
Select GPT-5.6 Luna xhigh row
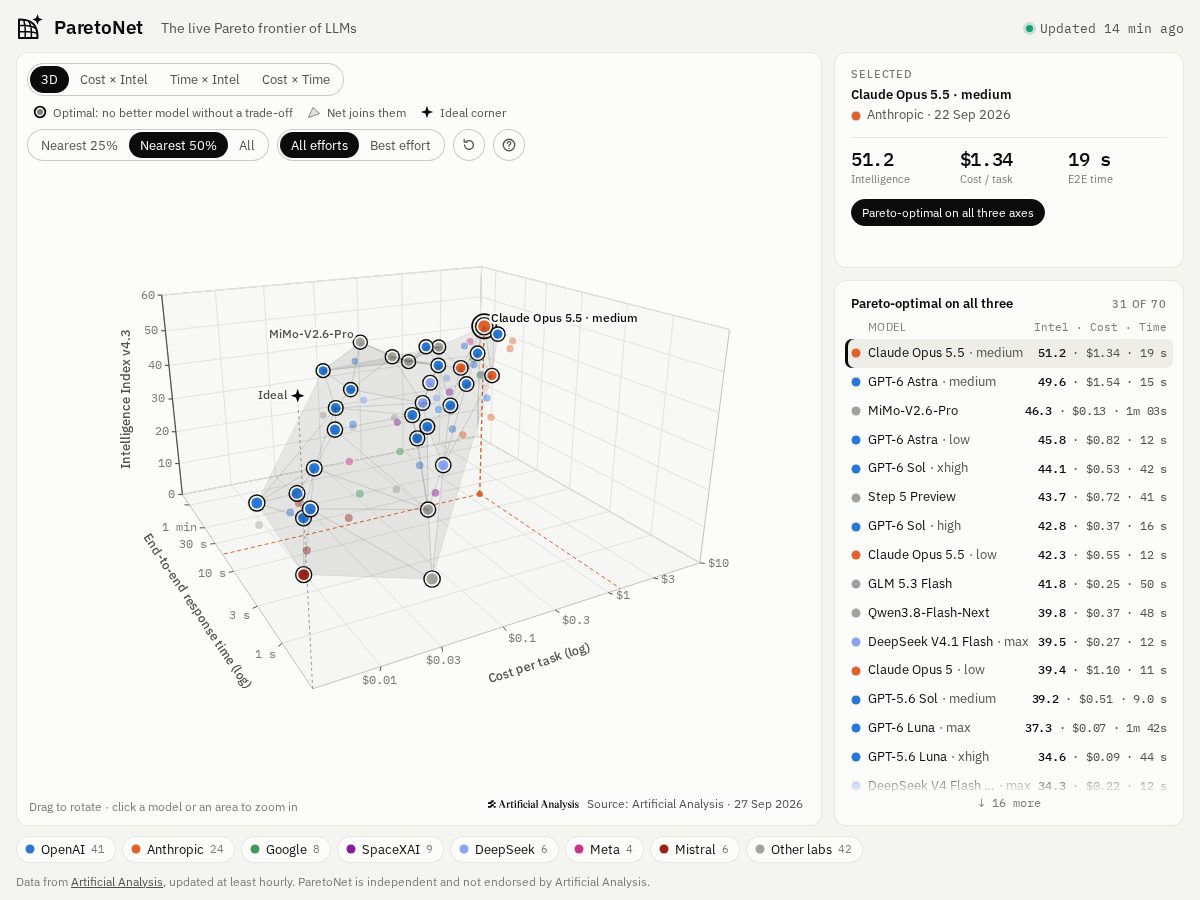point(1009,757)
